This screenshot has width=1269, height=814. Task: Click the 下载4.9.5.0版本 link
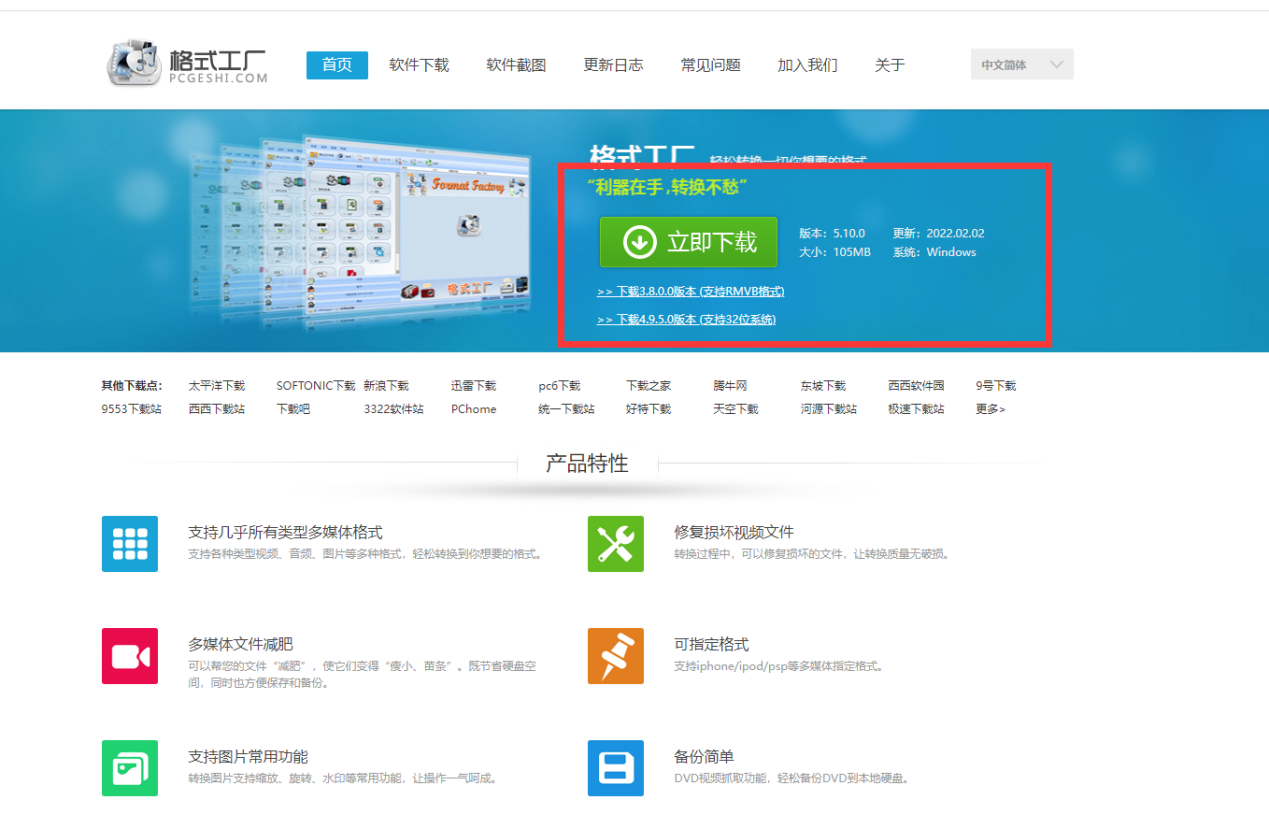click(x=686, y=320)
